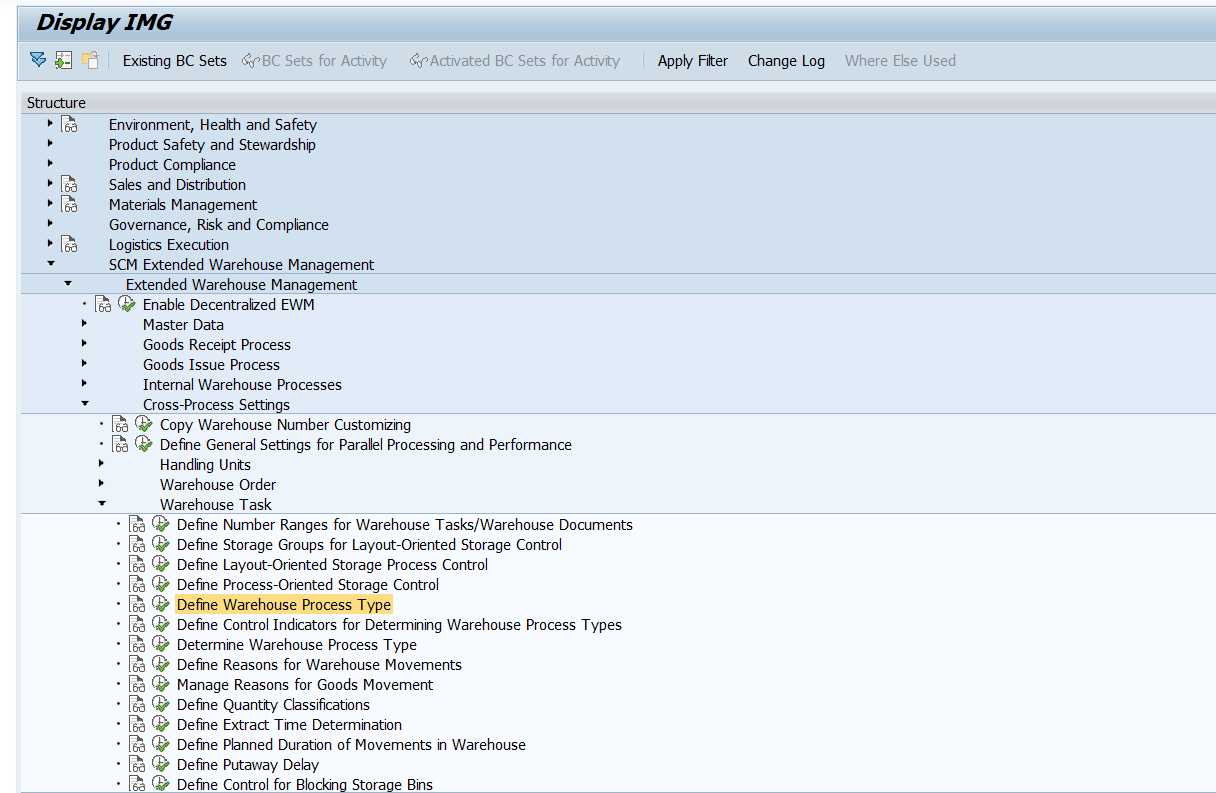
Task: Execute icon for Define Layout-Oriented Storage Process Control
Action: click(160, 564)
